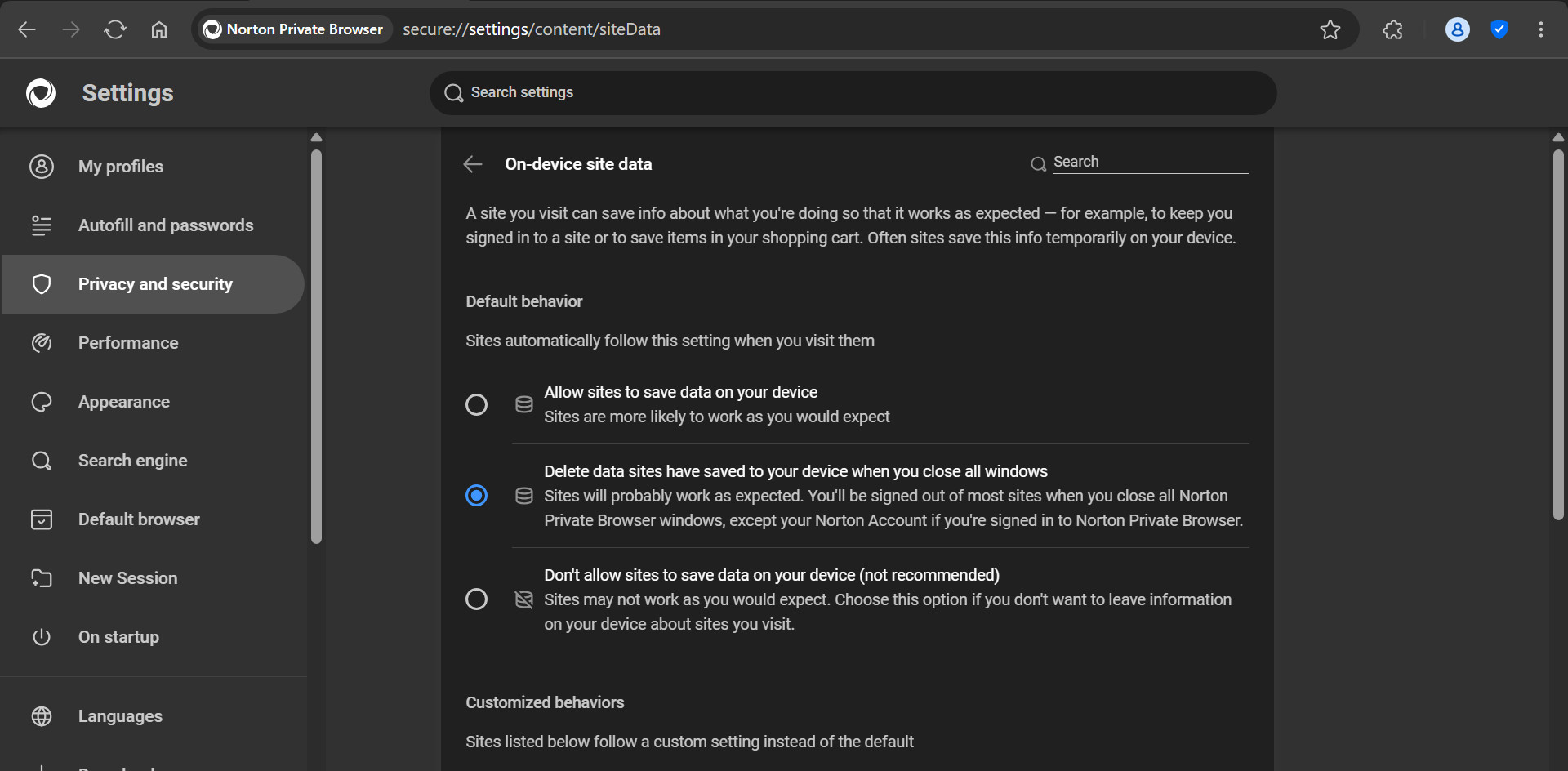Open On startup settings

click(x=154, y=637)
